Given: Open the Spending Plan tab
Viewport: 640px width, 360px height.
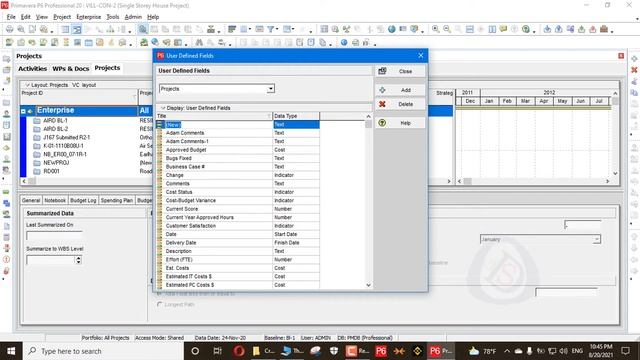Looking at the screenshot, I should click(117, 200).
